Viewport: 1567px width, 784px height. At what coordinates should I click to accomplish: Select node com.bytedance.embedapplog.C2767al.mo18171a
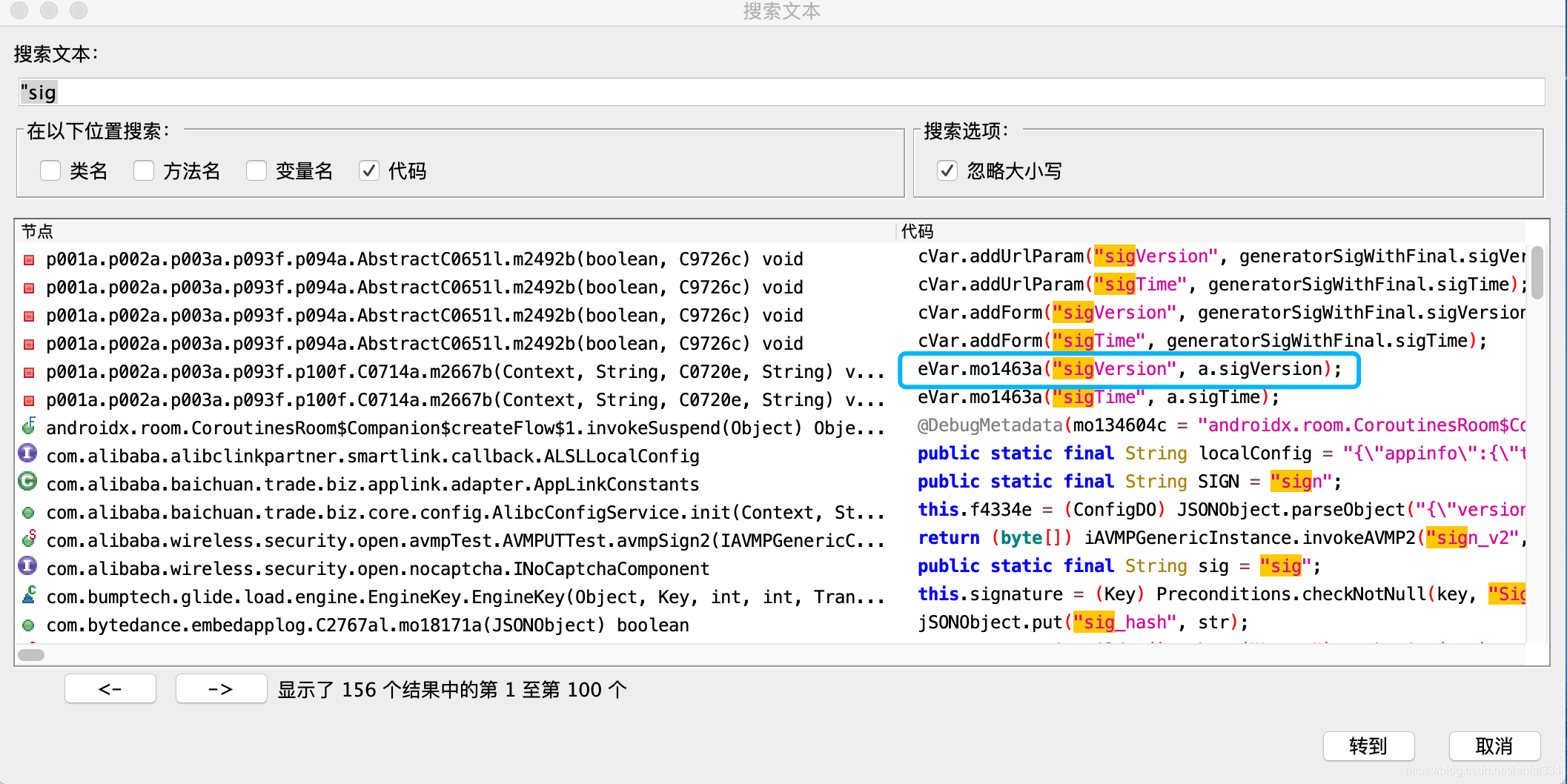click(368, 625)
